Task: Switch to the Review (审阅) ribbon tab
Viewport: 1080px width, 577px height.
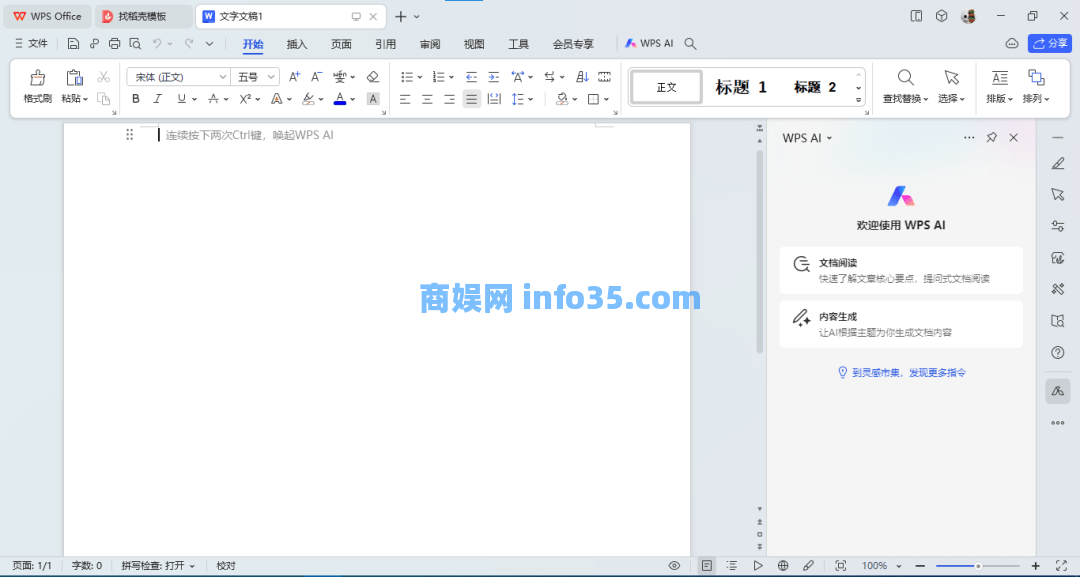Action: click(430, 44)
